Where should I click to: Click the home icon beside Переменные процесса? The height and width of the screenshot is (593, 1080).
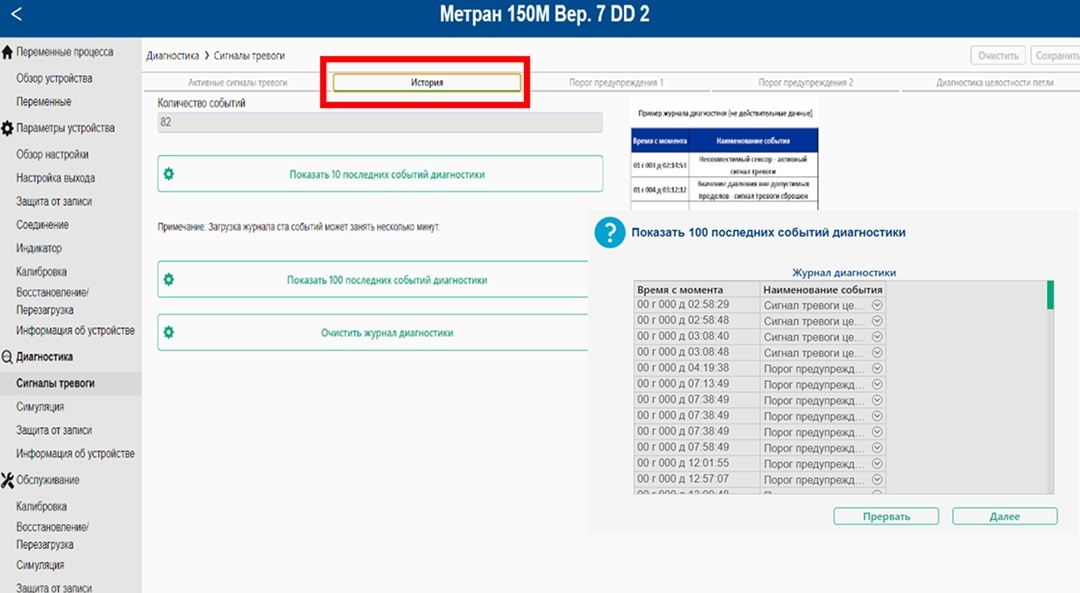(7, 52)
